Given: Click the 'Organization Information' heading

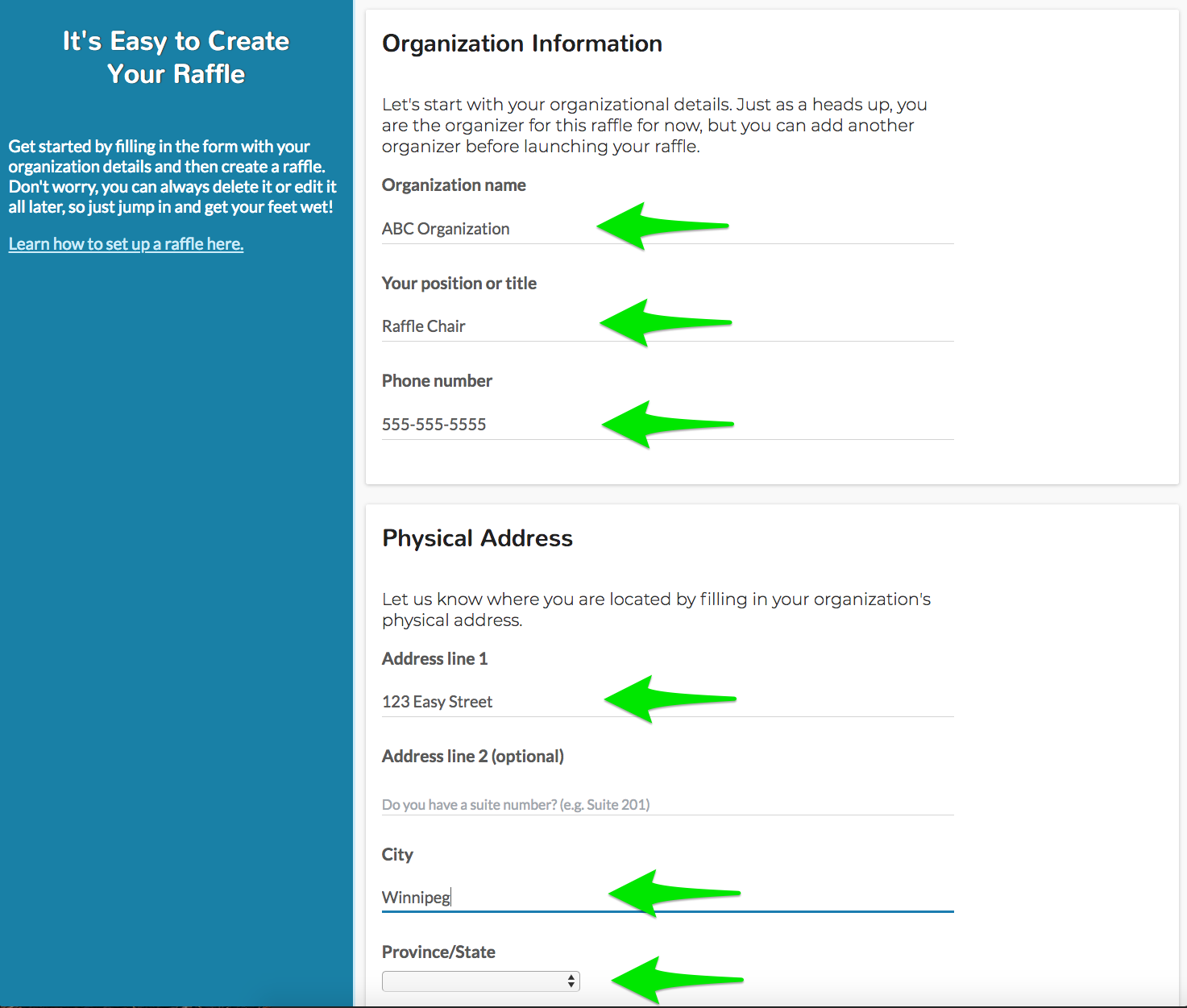Looking at the screenshot, I should click(x=521, y=44).
